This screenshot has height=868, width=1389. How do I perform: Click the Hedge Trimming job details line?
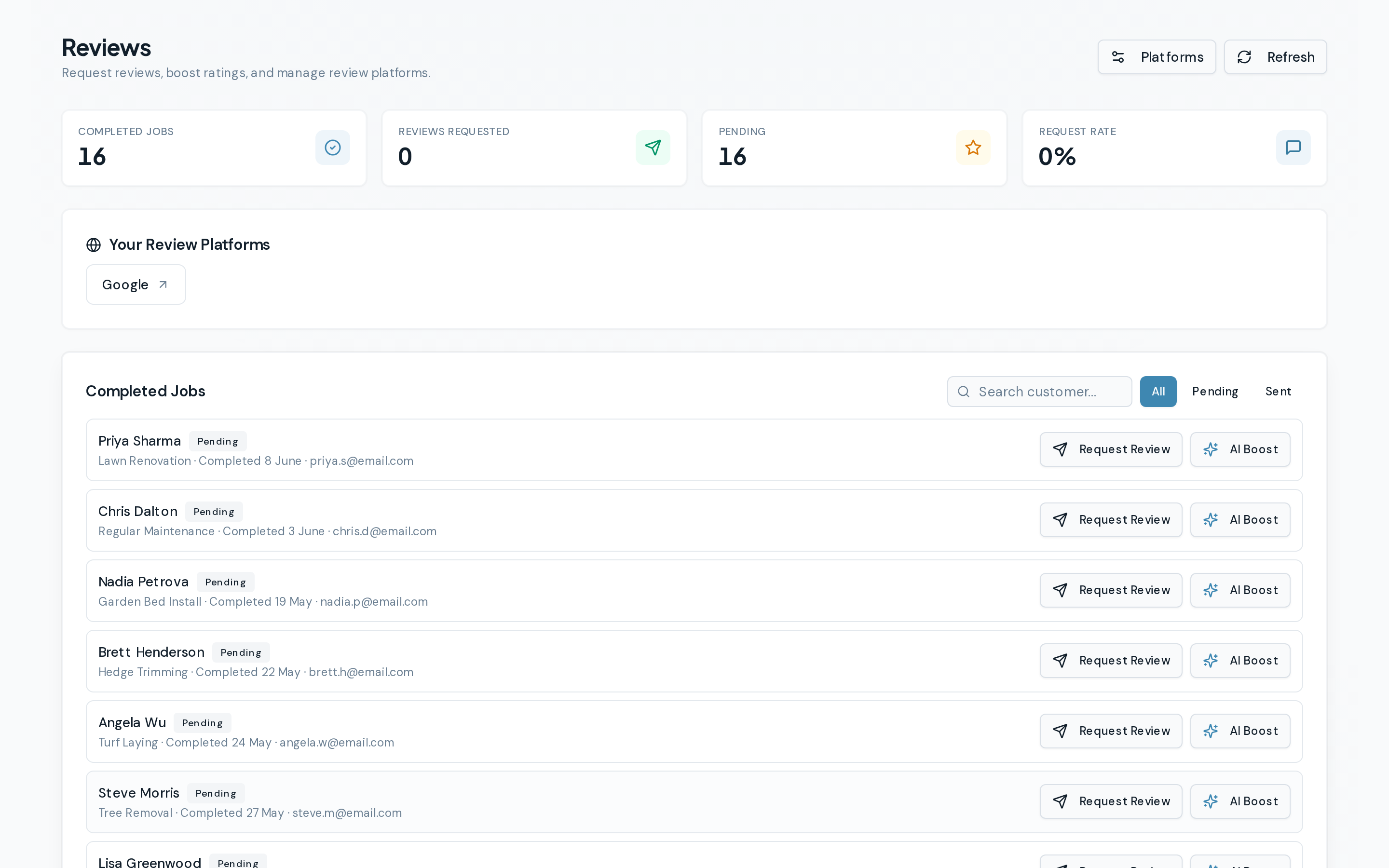pyautogui.click(x=256, y=672)
